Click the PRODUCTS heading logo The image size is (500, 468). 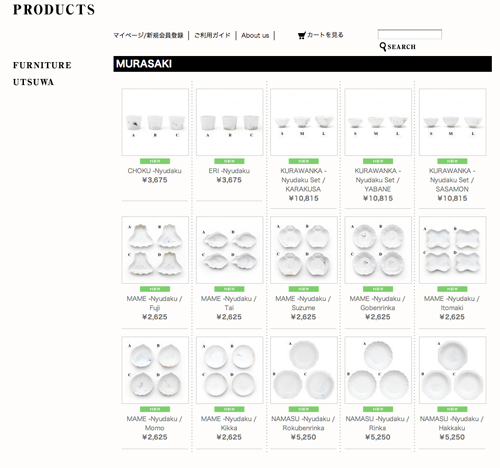(54, 10)
